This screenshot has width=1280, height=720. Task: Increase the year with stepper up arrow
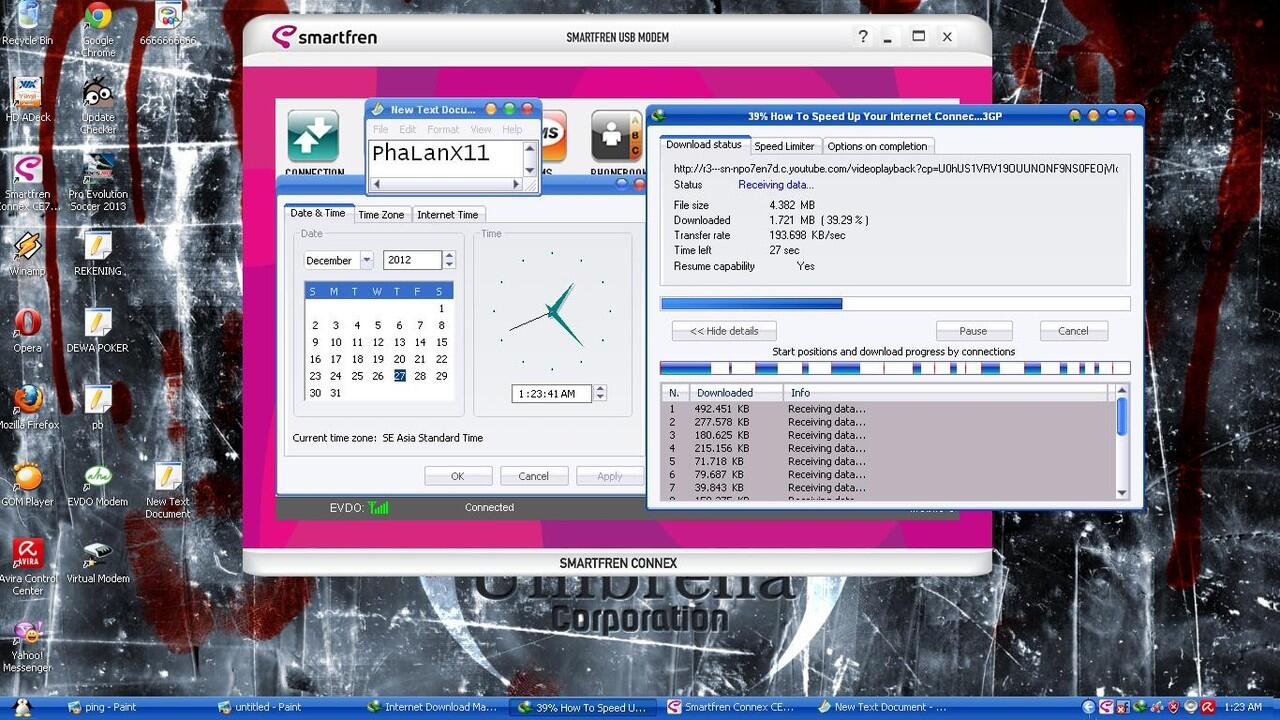(x=449, y=256)
